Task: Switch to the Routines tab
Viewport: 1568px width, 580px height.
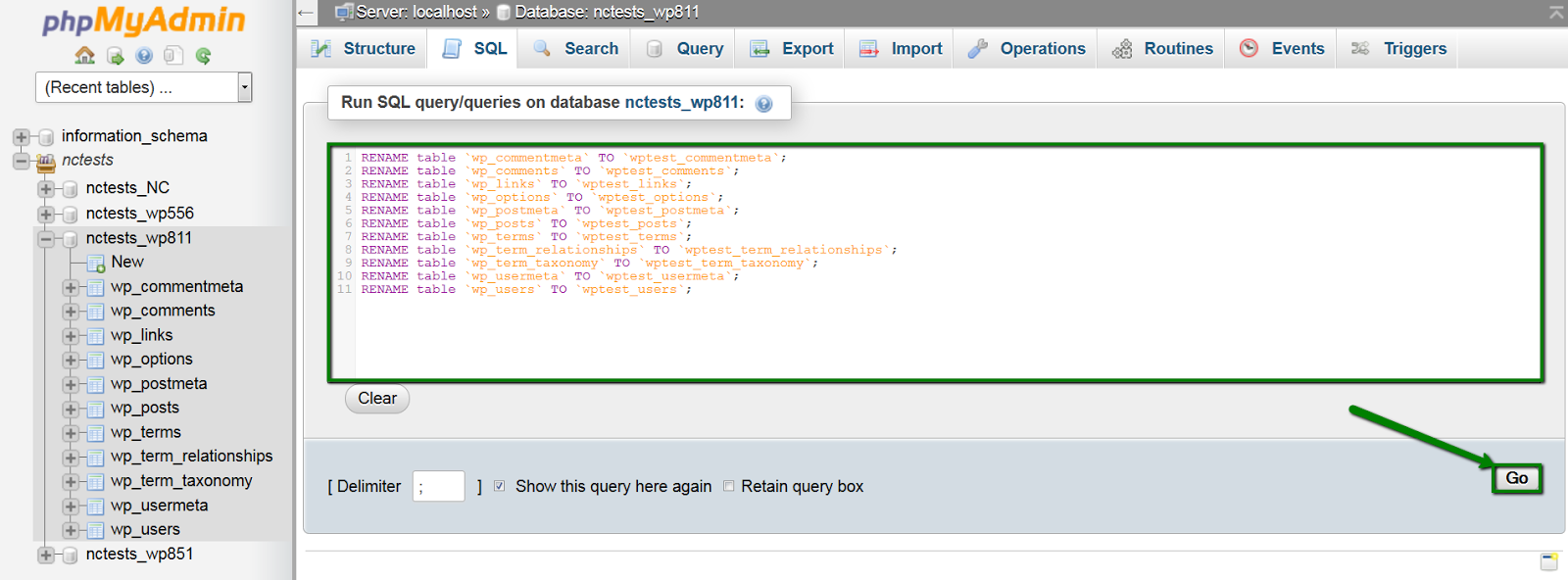Action: point(1162,48)
